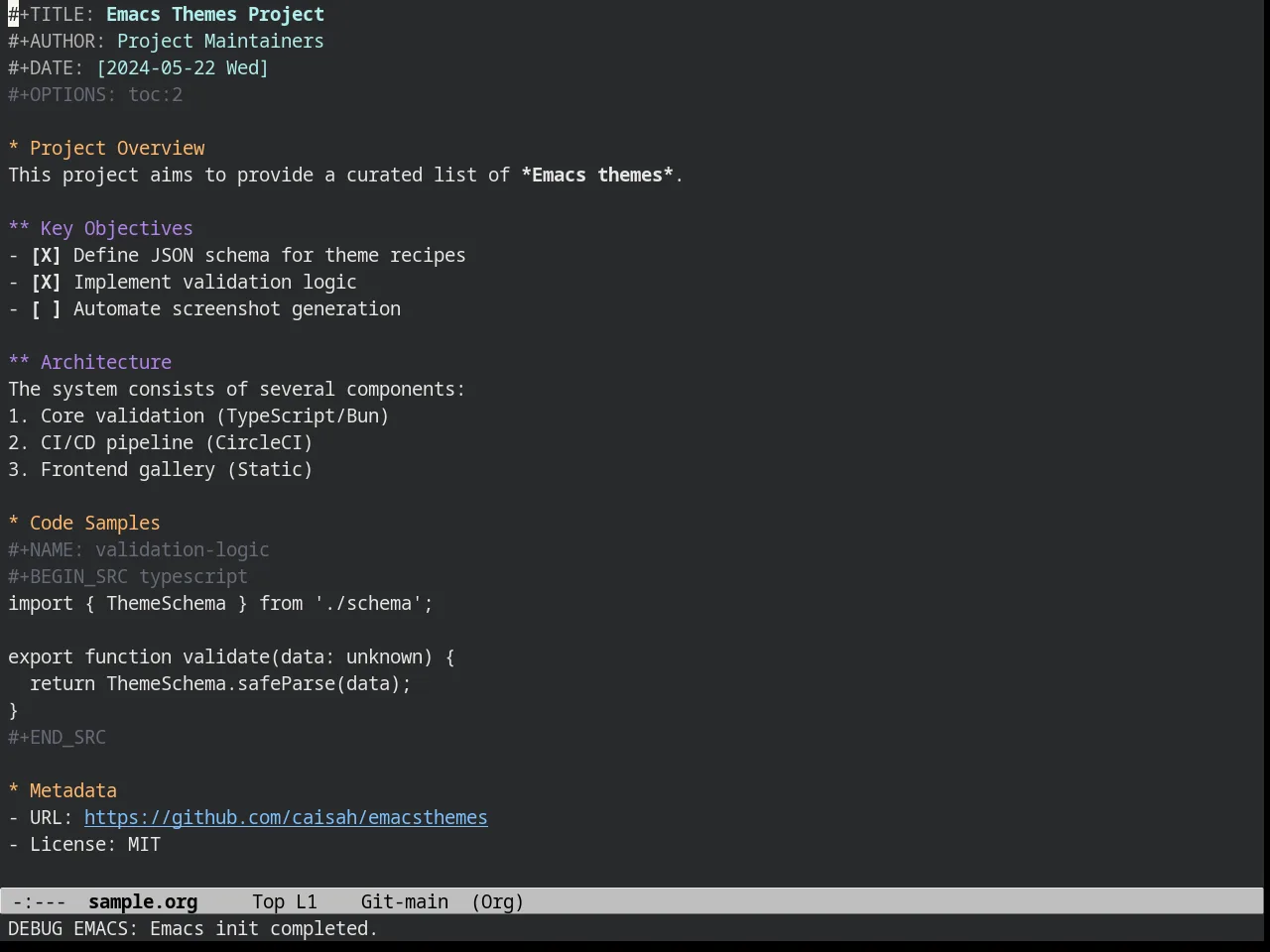Click the bold *Emacs themes* text
Image resolution: width=1270 pixels, height=952 pixels.
(597, 175)
